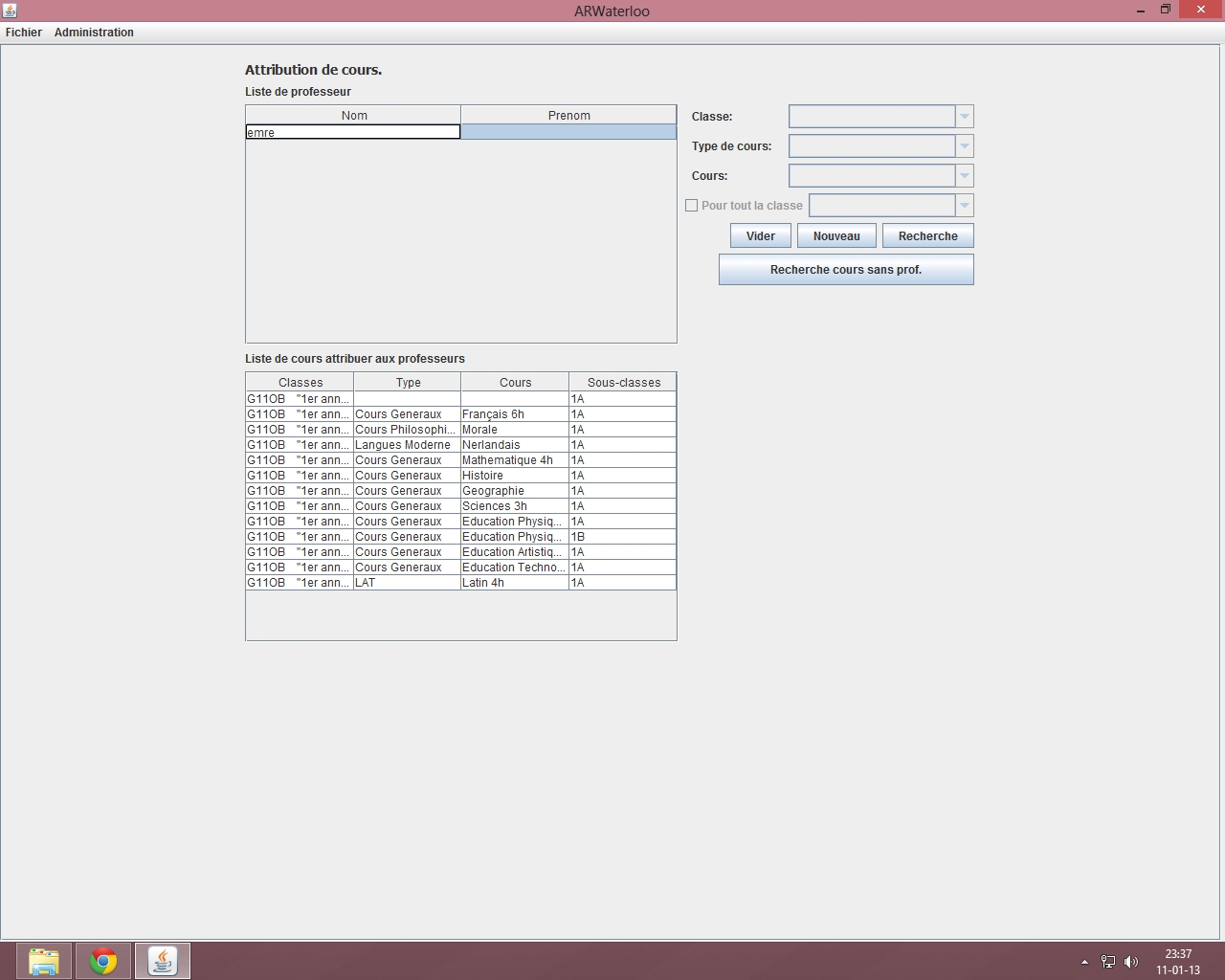Launch Chrome from the taskbar
Viewport: 1225px width, 980px height.
(x=103, y=961)
